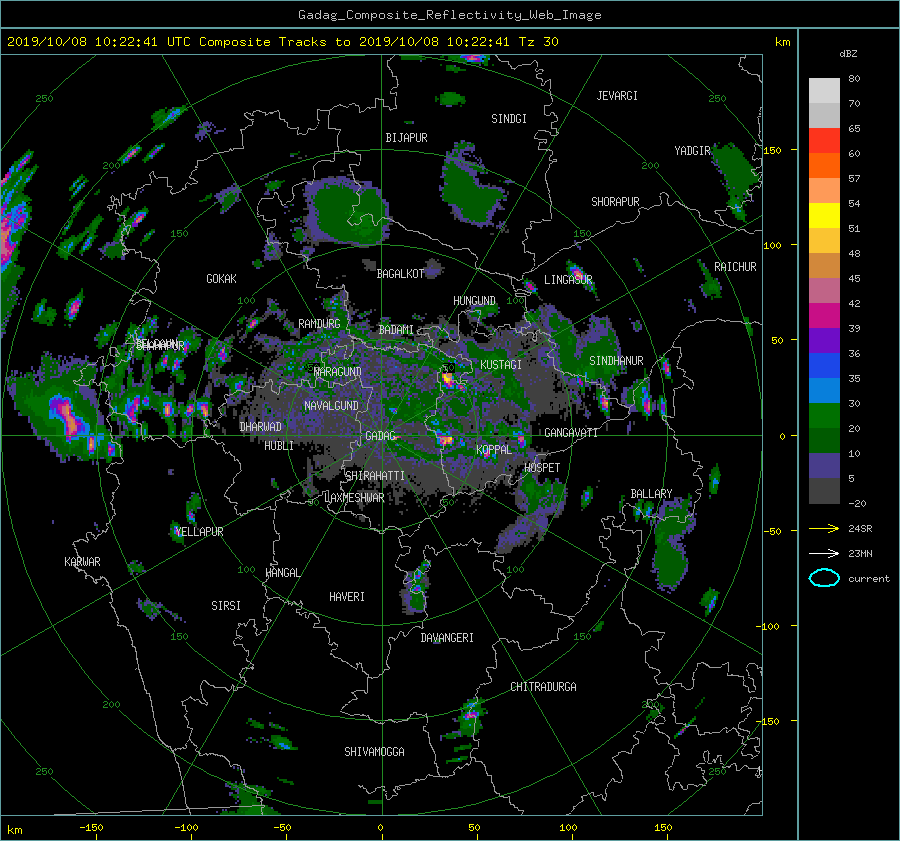Click the Gadag Composite Reflectivity title text
Screen dimensions: 900x841
pyautogui.click(x=449, y=15)
